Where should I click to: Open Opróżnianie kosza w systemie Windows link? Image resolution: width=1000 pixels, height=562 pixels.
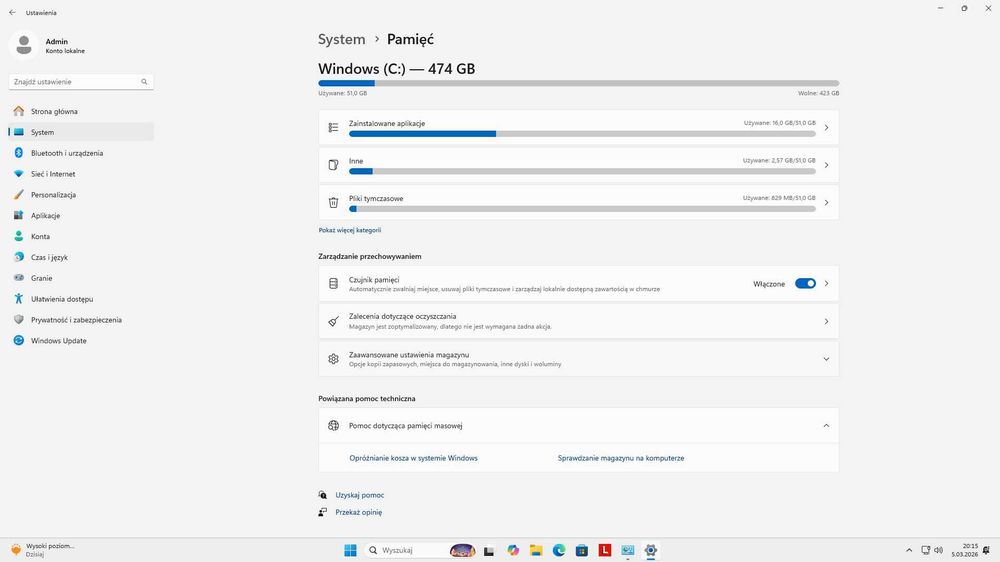tap(413, 458)
